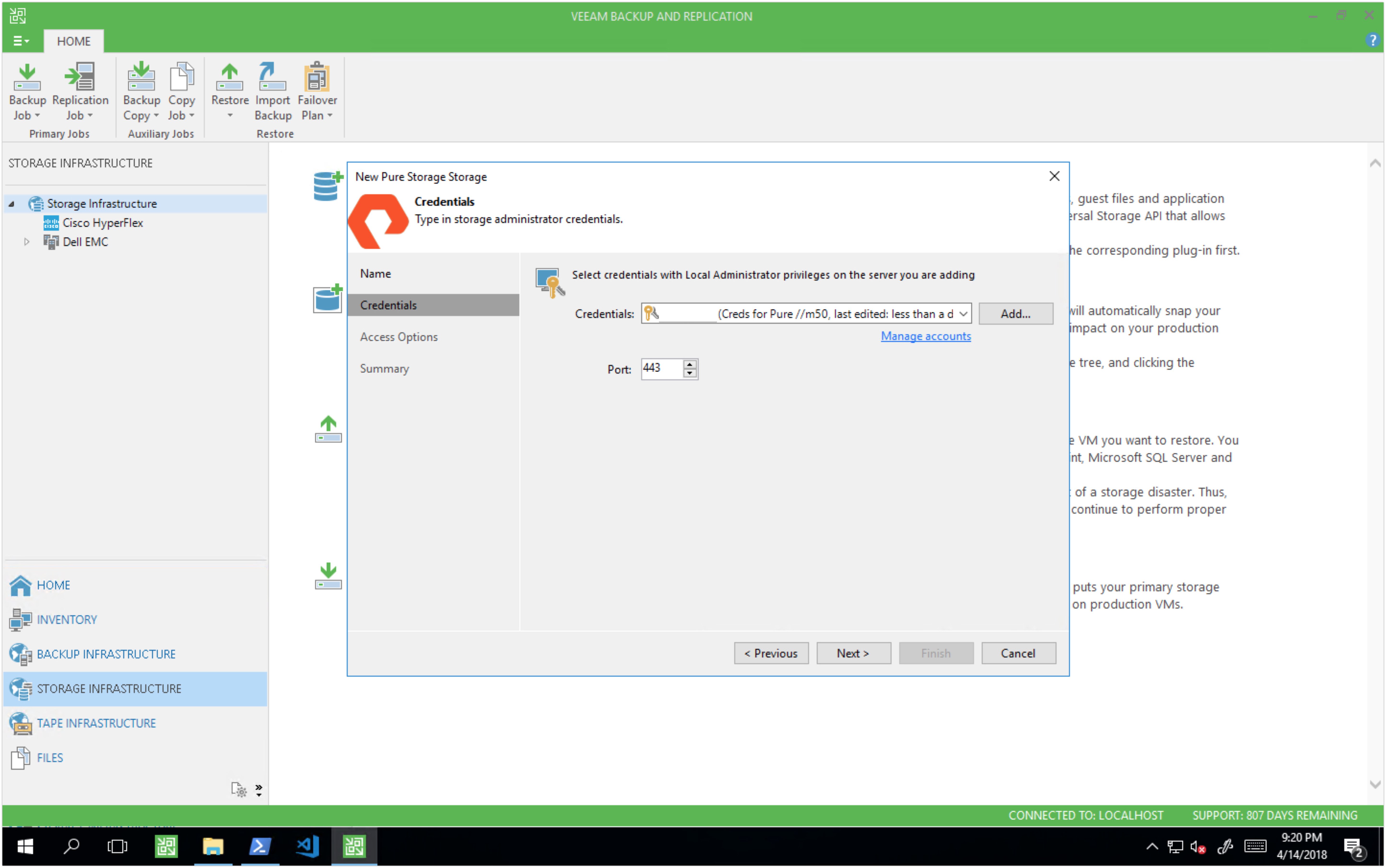Screen dimensions: 1386x868
Task: Open the FILES navigation view
Action: (50, 757)
